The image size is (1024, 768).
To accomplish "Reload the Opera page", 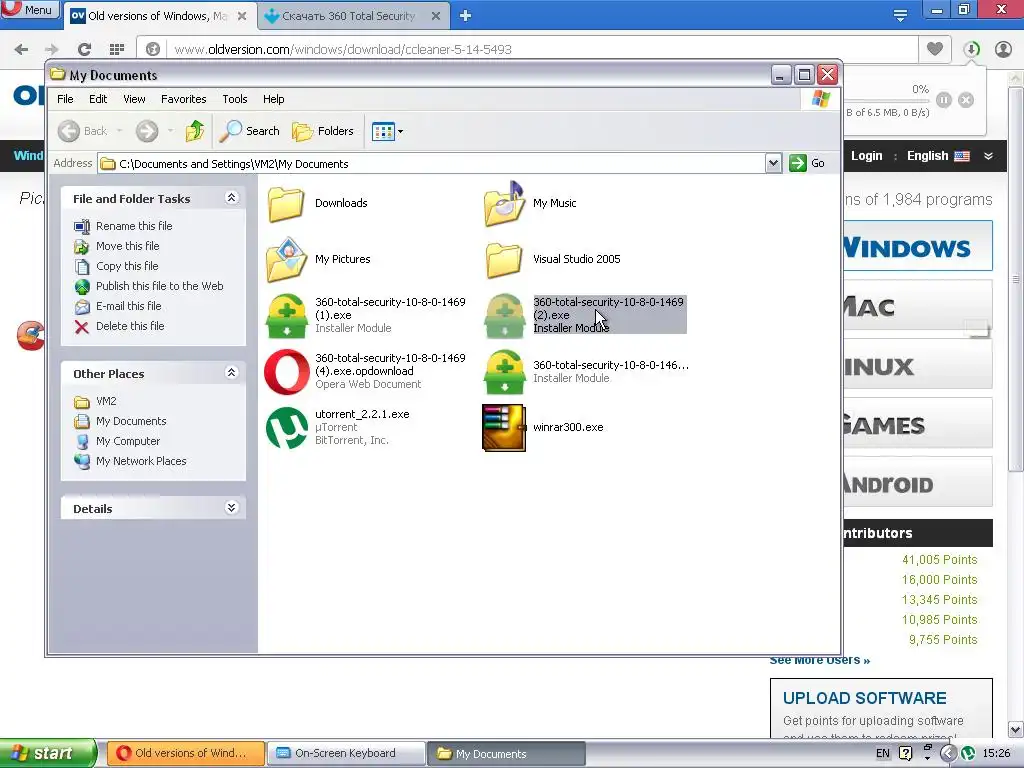I will 84,49.
